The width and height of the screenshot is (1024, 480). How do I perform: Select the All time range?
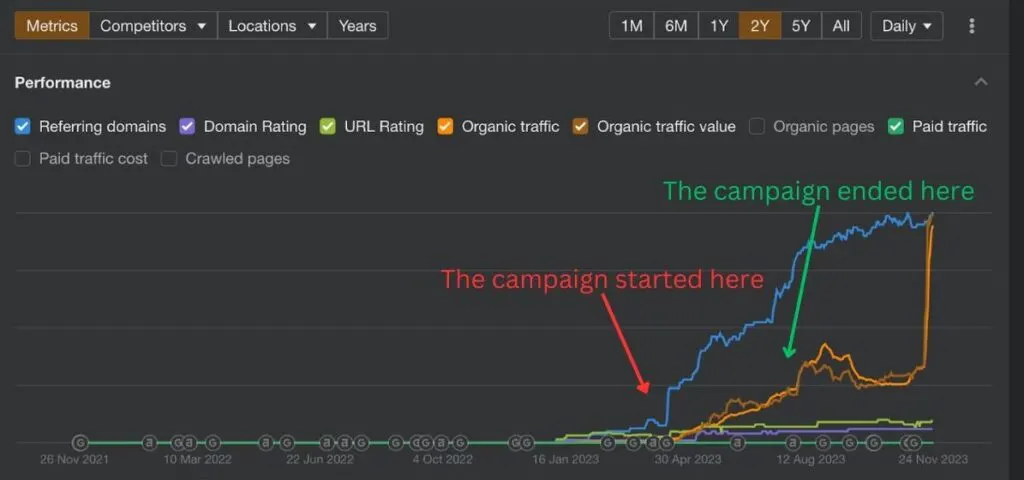click(x=841, y=26)
